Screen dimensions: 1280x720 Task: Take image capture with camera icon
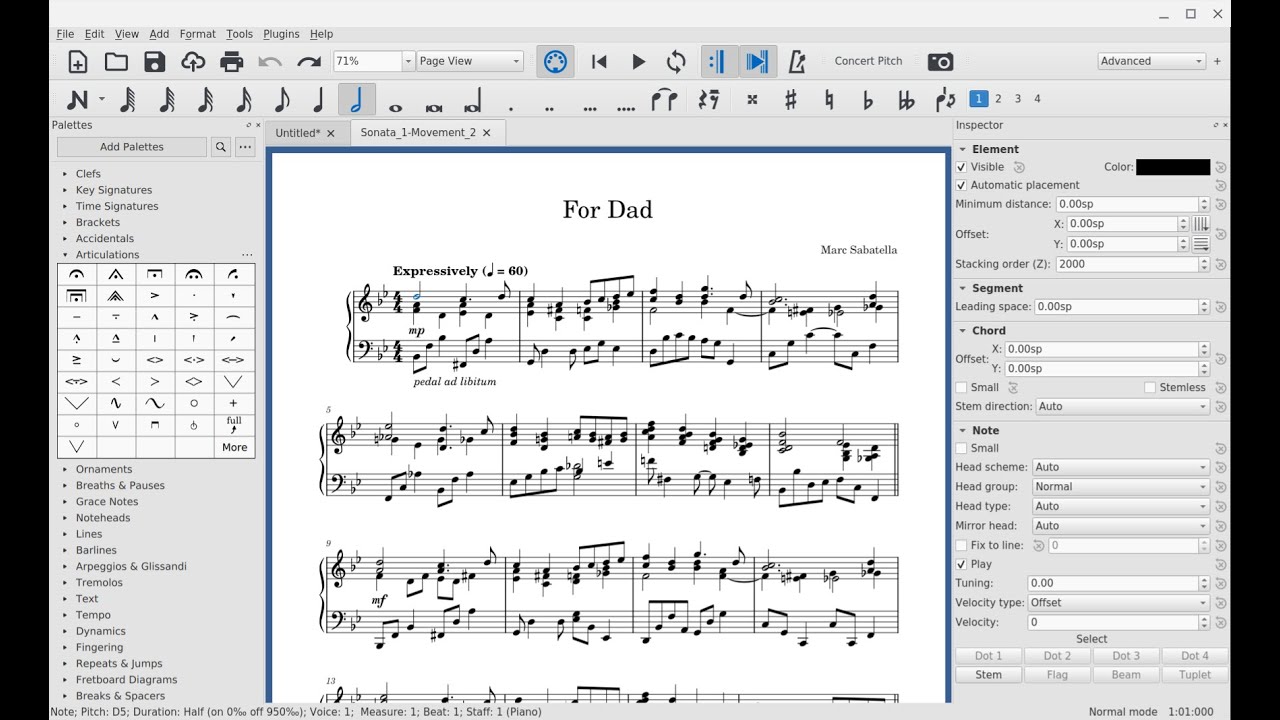[x=940, y=62]
